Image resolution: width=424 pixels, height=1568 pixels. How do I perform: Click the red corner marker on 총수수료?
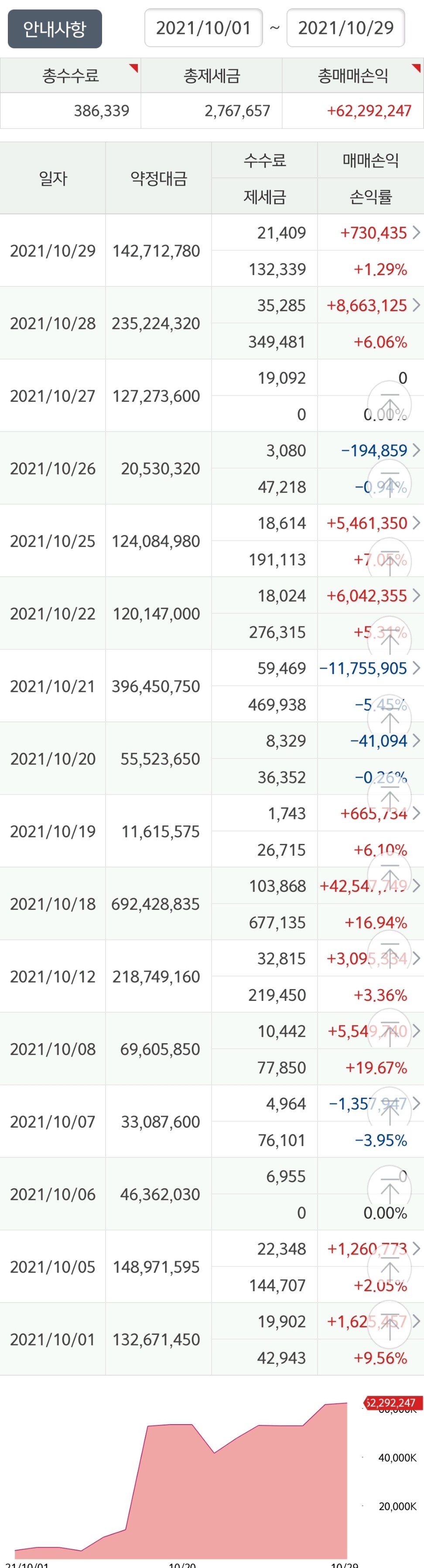tap(133, 68)
